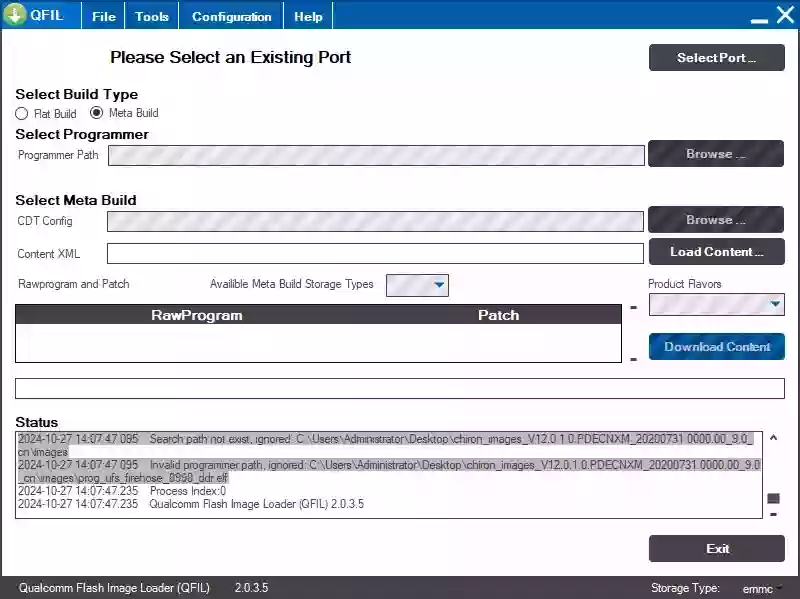This screenshot has width=800, height=599.
Task: Click the status log scroll-up arrow
Action: (x=773, y=438)
